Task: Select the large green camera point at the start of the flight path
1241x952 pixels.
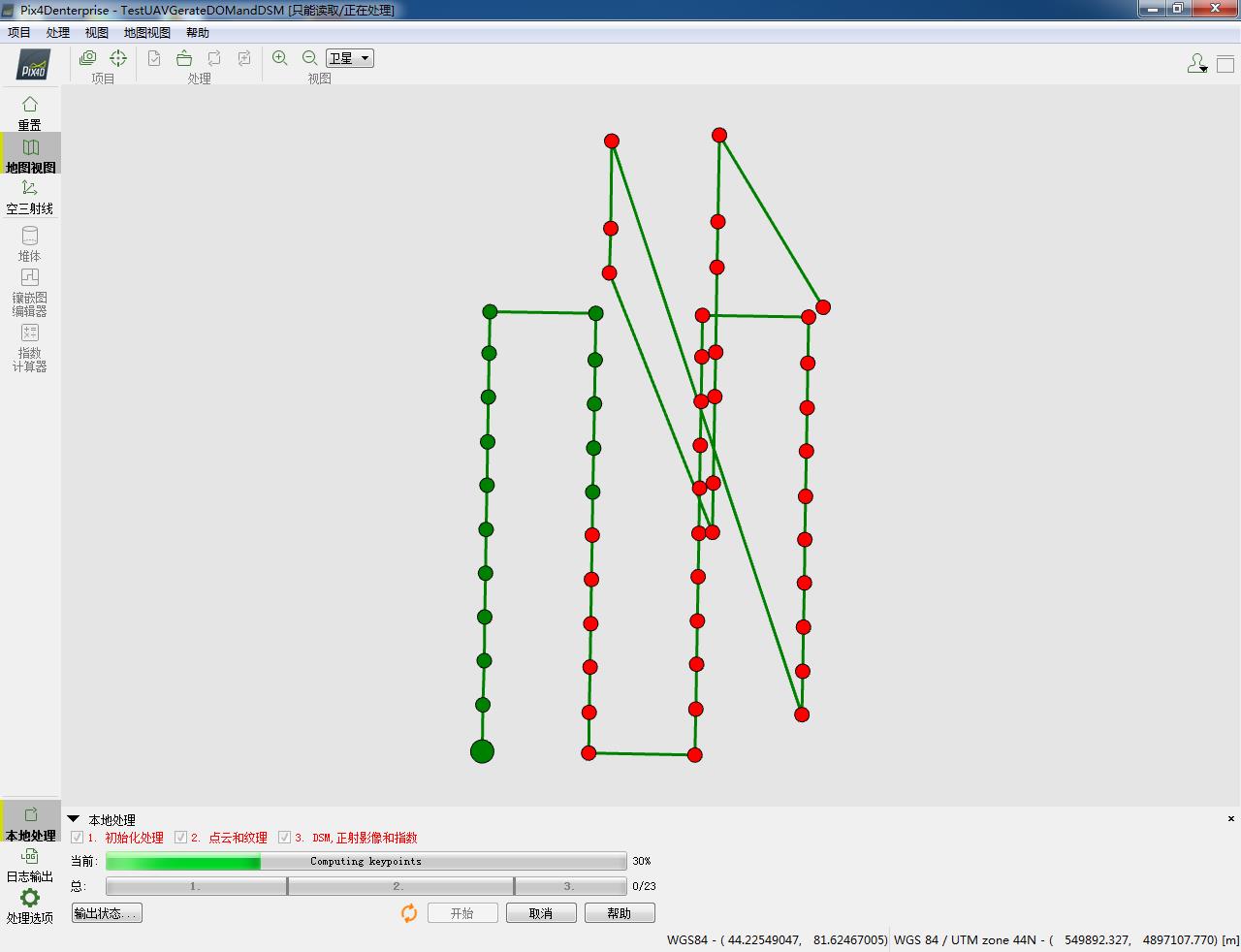Action: tap(482, 751)
